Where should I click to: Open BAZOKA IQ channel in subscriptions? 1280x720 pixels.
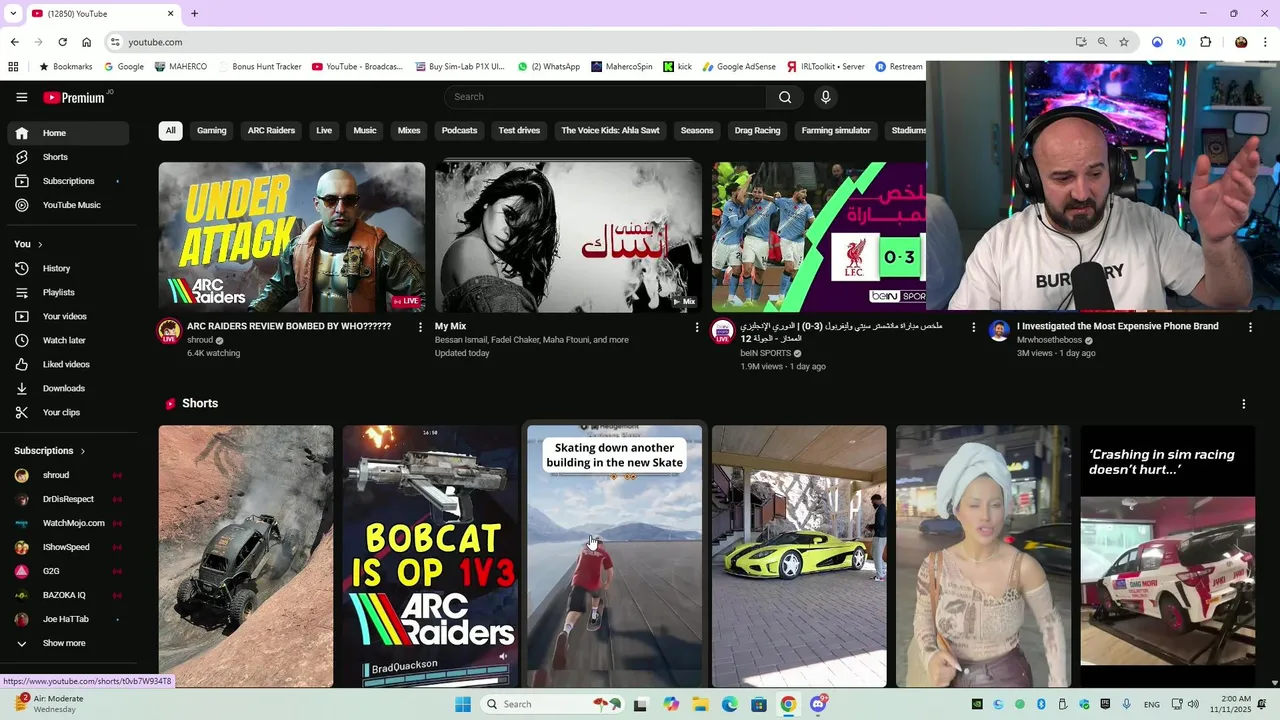click(x=68, y=595)
